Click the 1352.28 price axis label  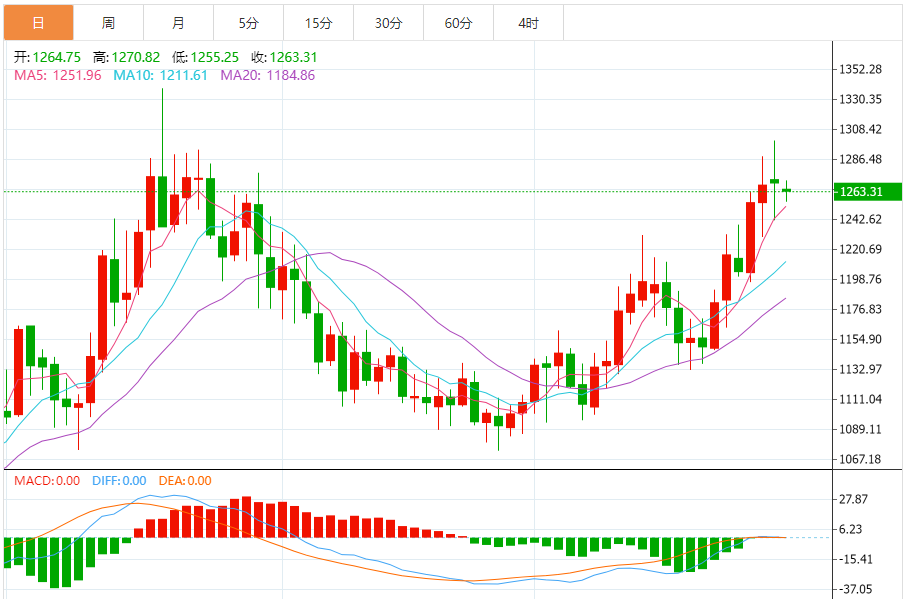pos(860,69)
